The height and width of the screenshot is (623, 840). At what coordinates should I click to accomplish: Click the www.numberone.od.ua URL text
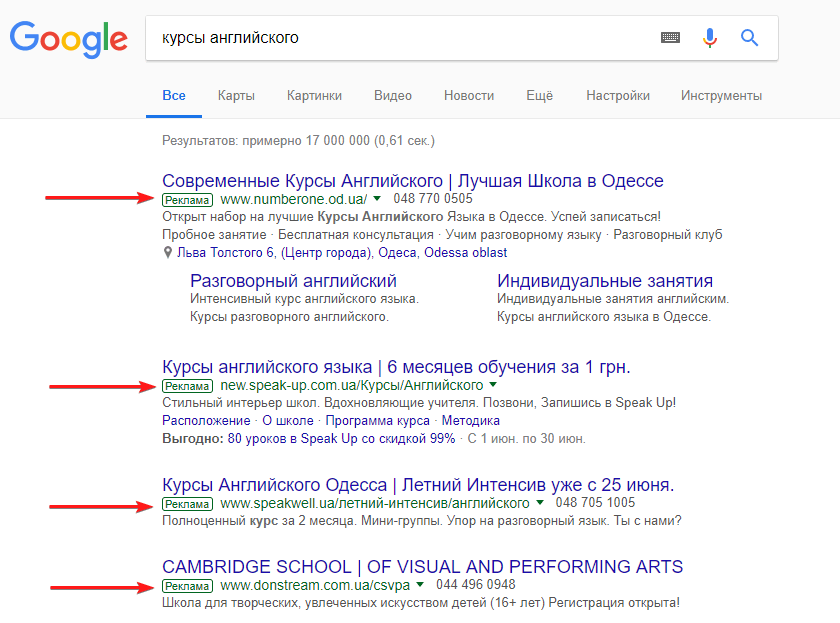coord(294,199)
